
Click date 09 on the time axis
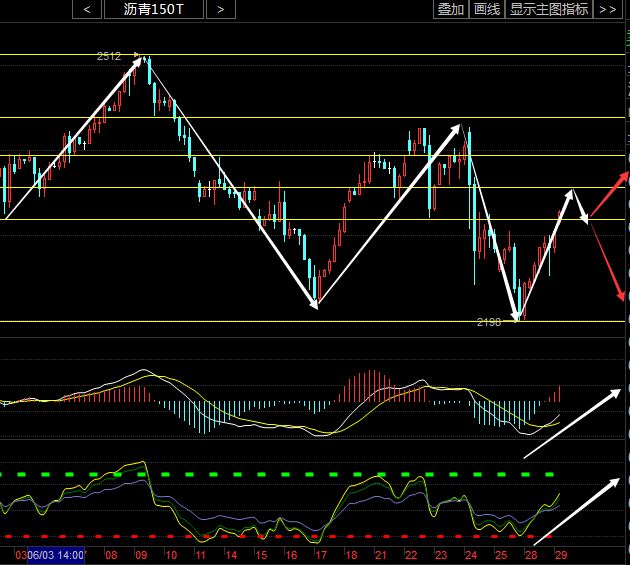[140, 554]
